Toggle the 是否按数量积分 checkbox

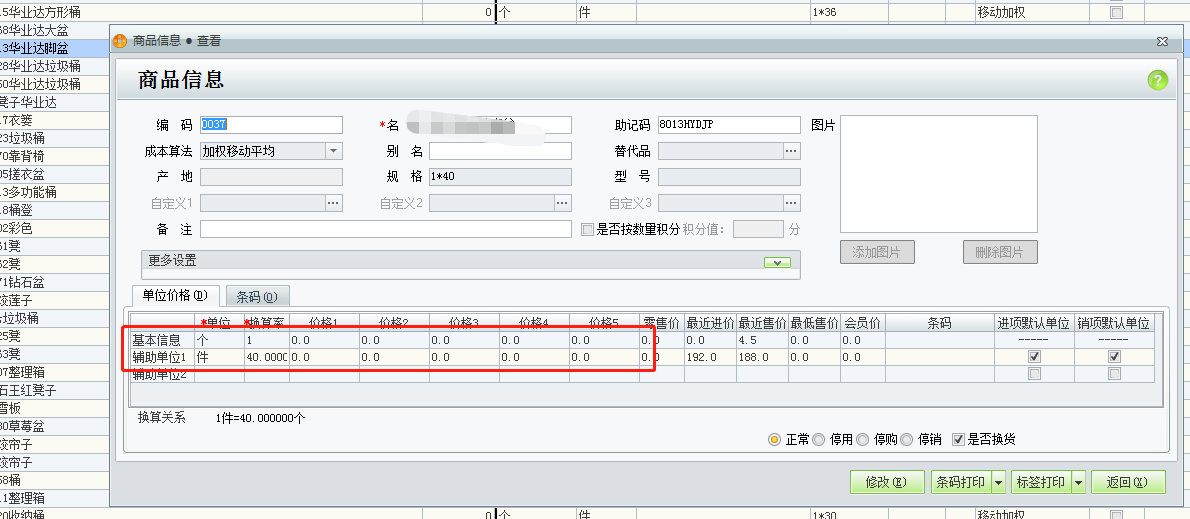587,229
